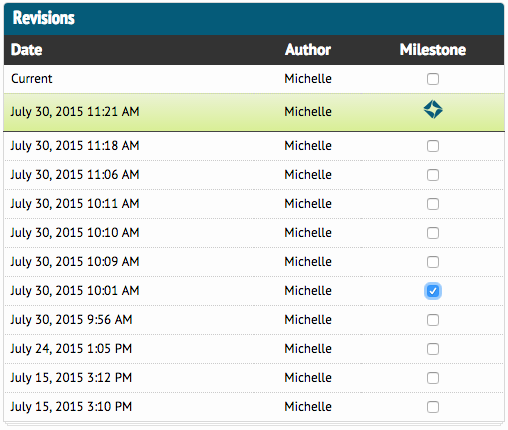Viewport: 508px width, 430px height.
Task: Tick milestone checkbox for July 30 11:06 AM
Action: coord(433,175)
